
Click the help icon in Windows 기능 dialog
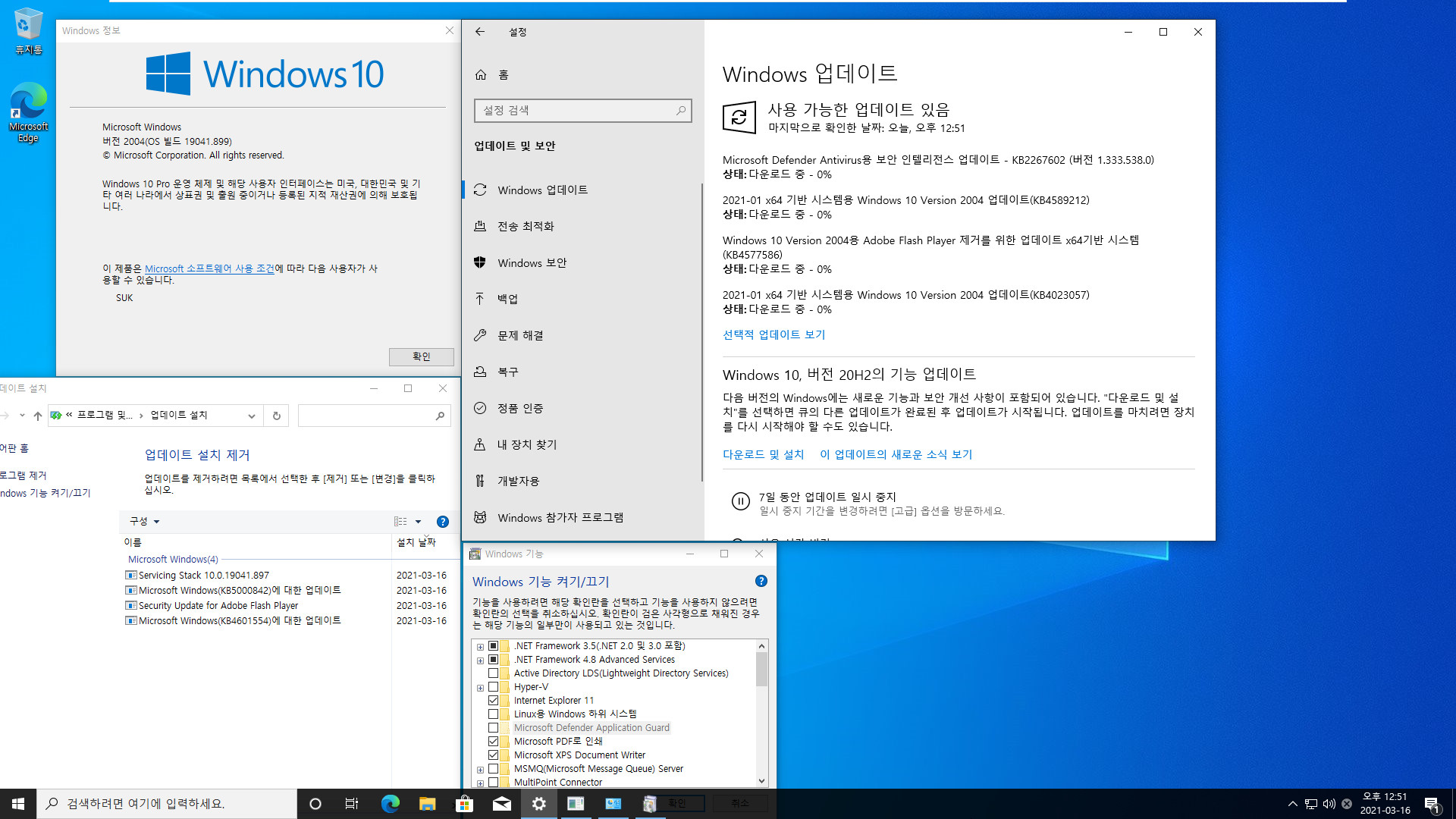coord(761,581)
